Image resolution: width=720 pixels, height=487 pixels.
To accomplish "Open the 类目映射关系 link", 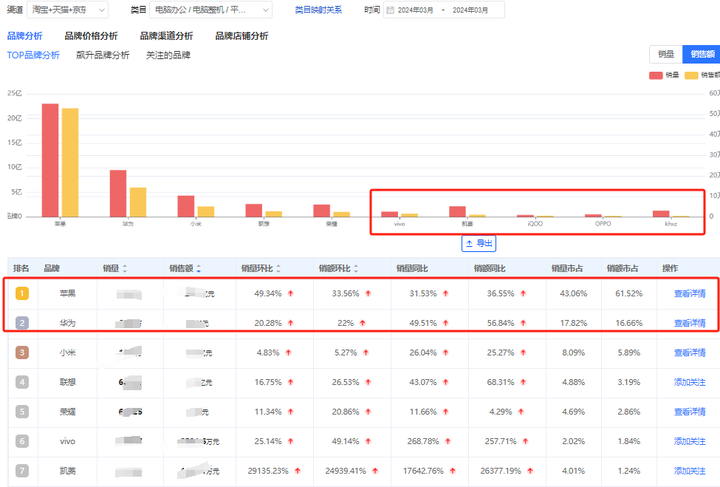I will pos(318,10).
